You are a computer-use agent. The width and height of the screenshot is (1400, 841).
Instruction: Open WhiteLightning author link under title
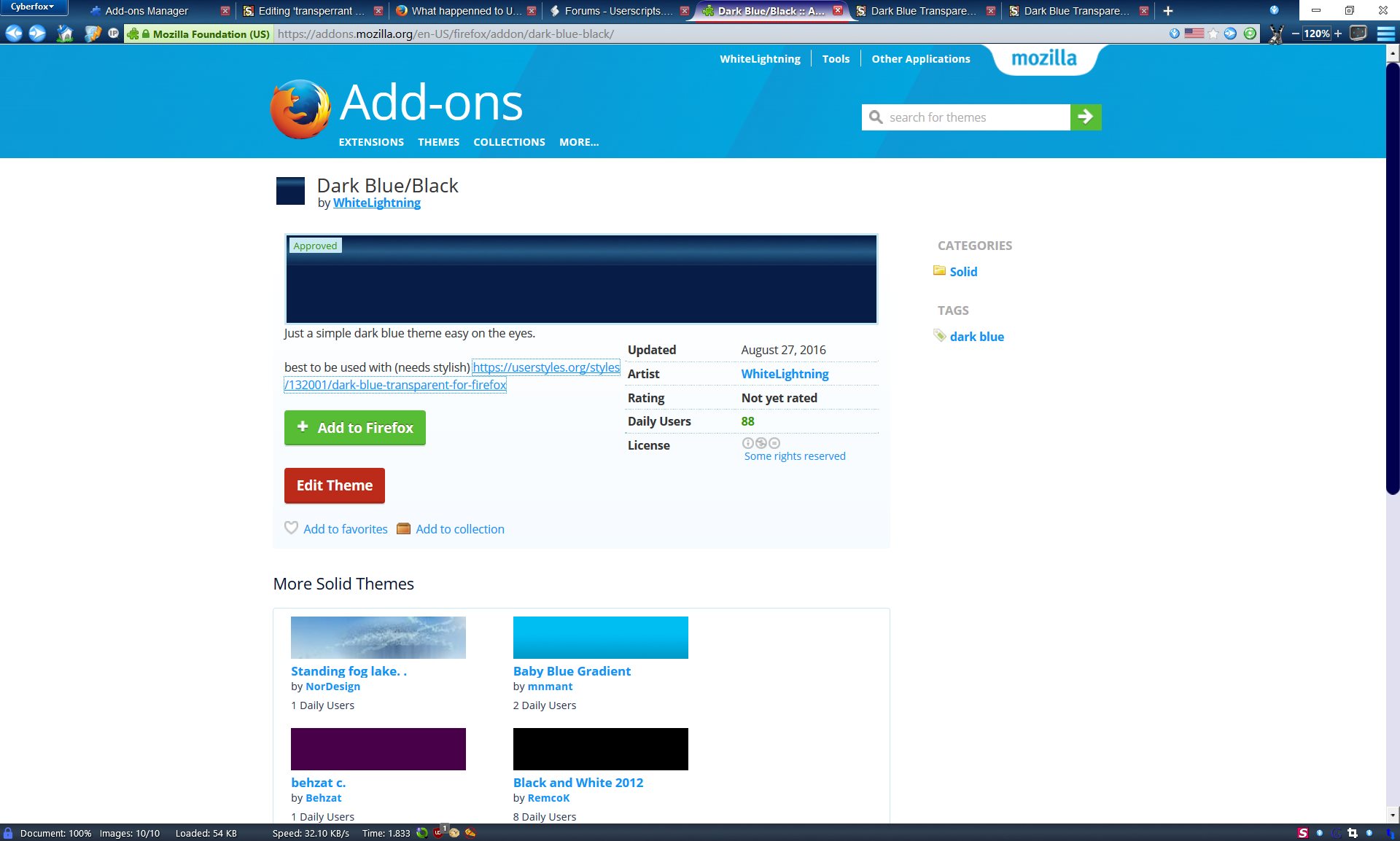click(376, 203)
